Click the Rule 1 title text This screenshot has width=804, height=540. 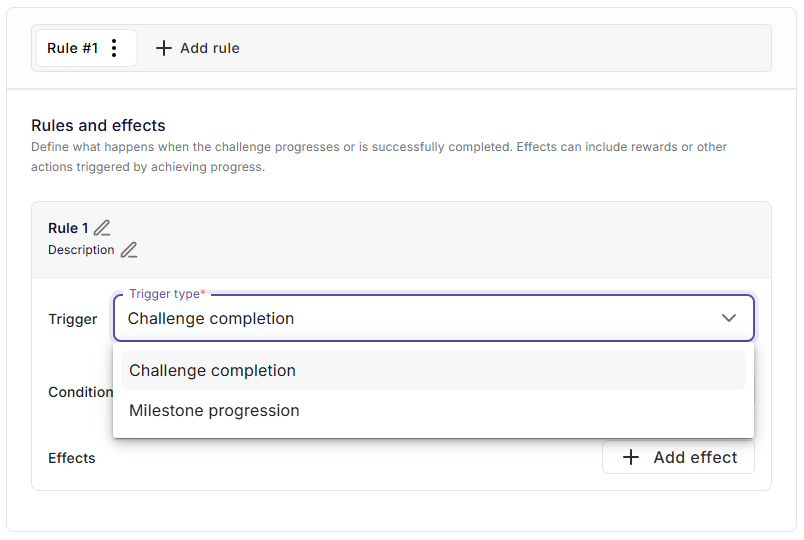[68, 229]
